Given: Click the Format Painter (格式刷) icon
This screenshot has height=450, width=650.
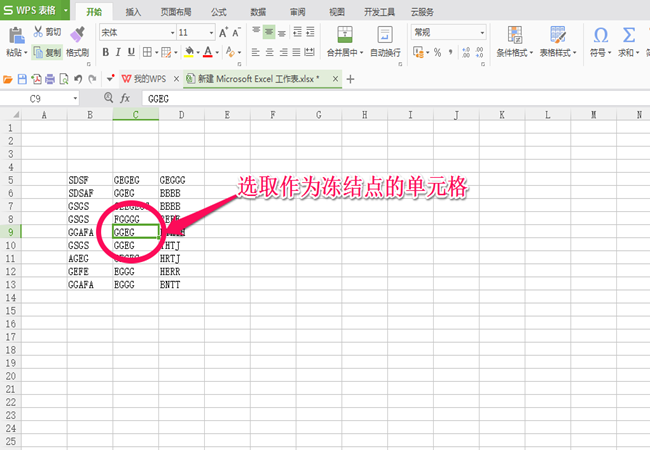Looking at the screenshot, I should 77,34.
